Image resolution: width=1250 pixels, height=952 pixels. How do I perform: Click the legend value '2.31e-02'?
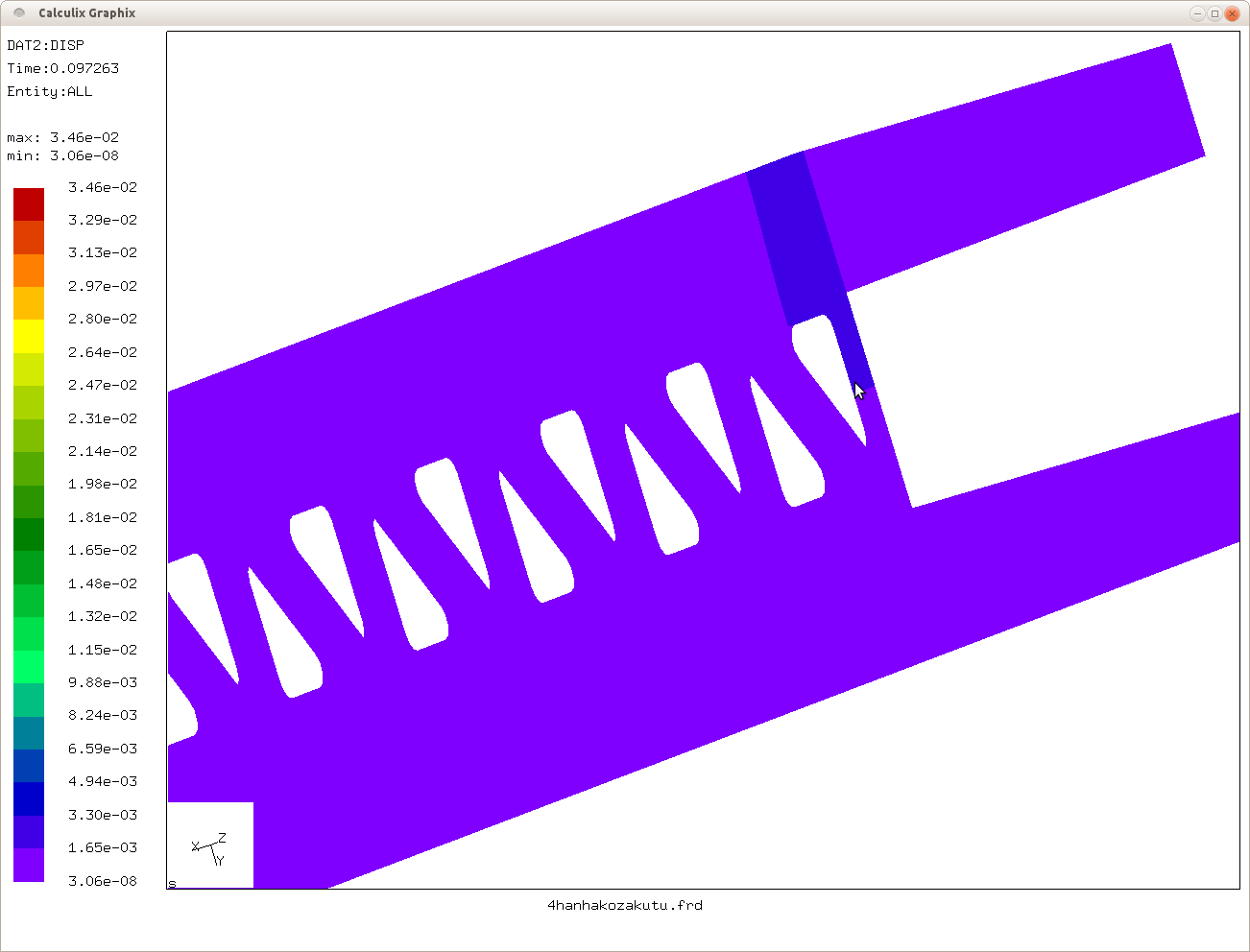103,418
